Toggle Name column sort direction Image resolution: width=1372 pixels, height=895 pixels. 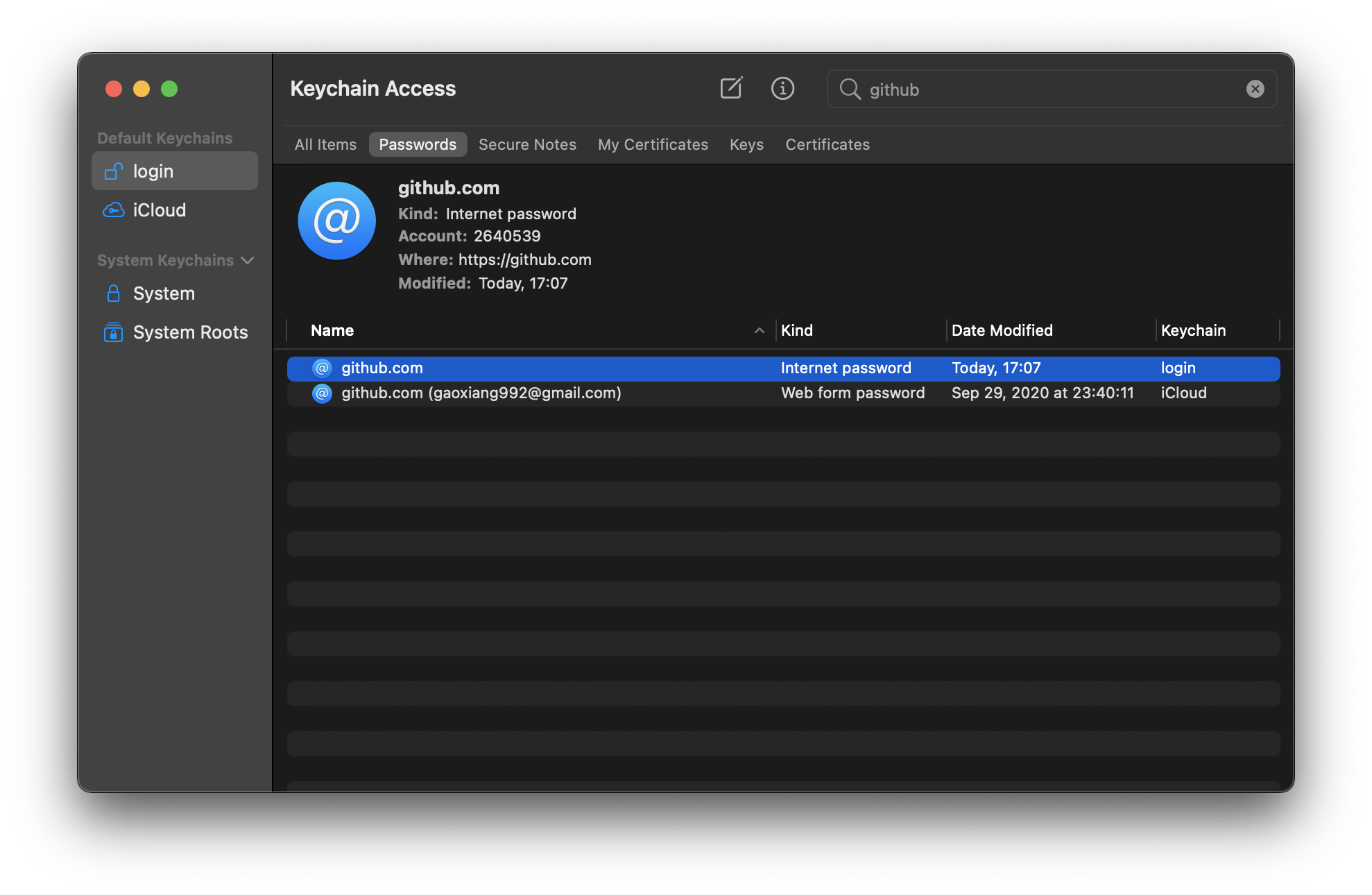759,330
